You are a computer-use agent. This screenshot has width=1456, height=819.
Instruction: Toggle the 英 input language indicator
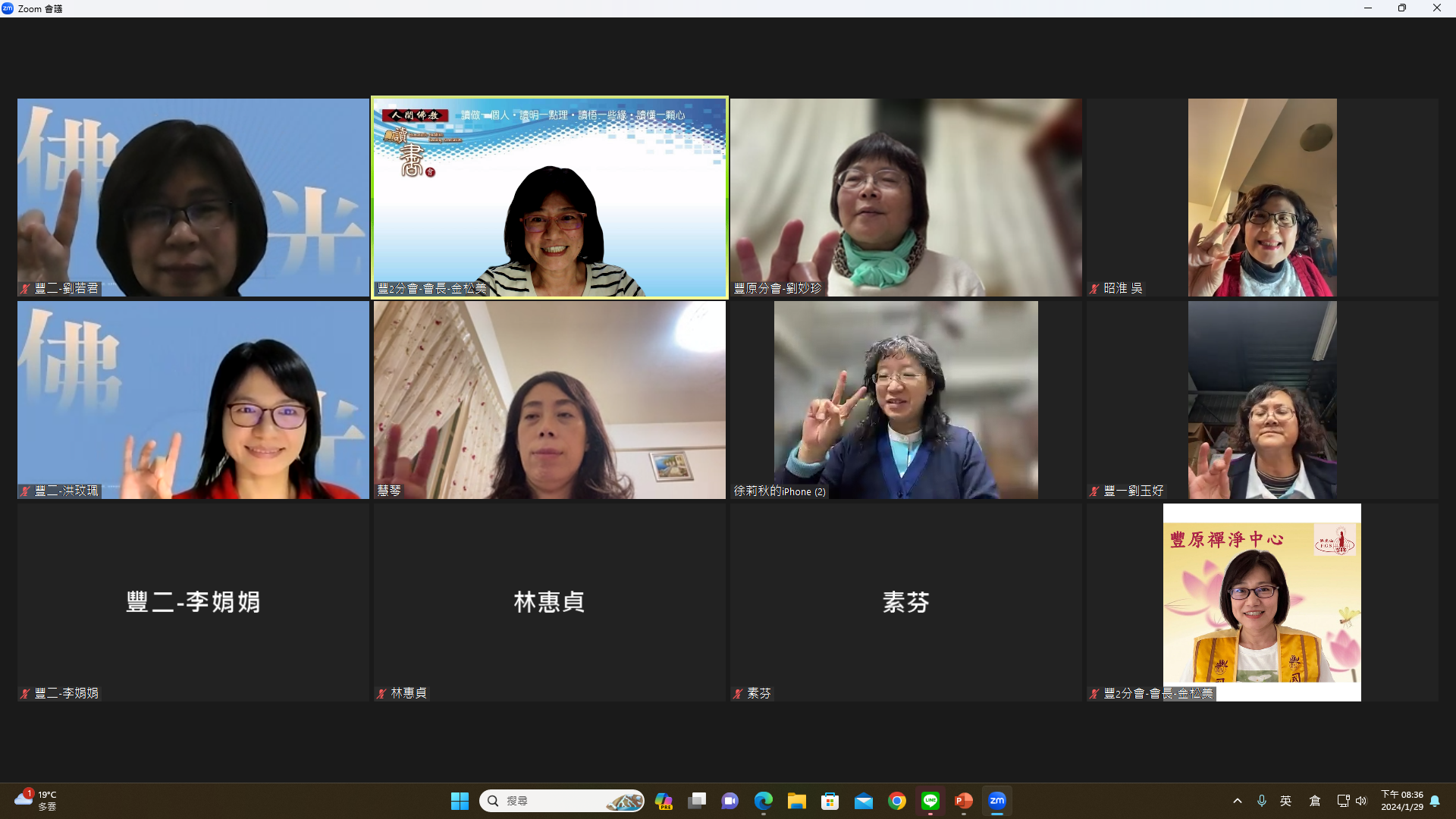(x=1286, y=801)
